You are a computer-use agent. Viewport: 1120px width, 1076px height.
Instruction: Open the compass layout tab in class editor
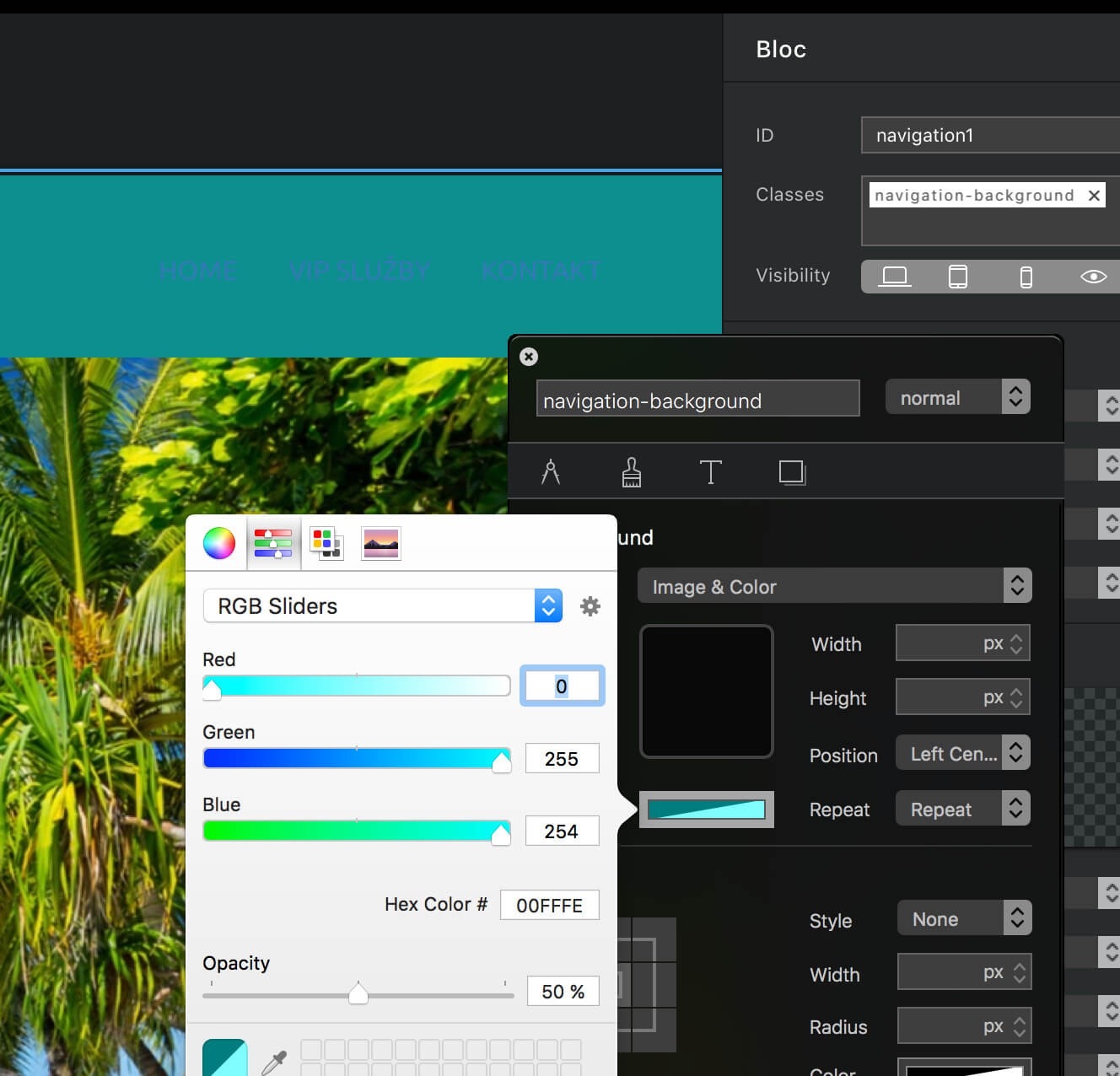[551, 472]
